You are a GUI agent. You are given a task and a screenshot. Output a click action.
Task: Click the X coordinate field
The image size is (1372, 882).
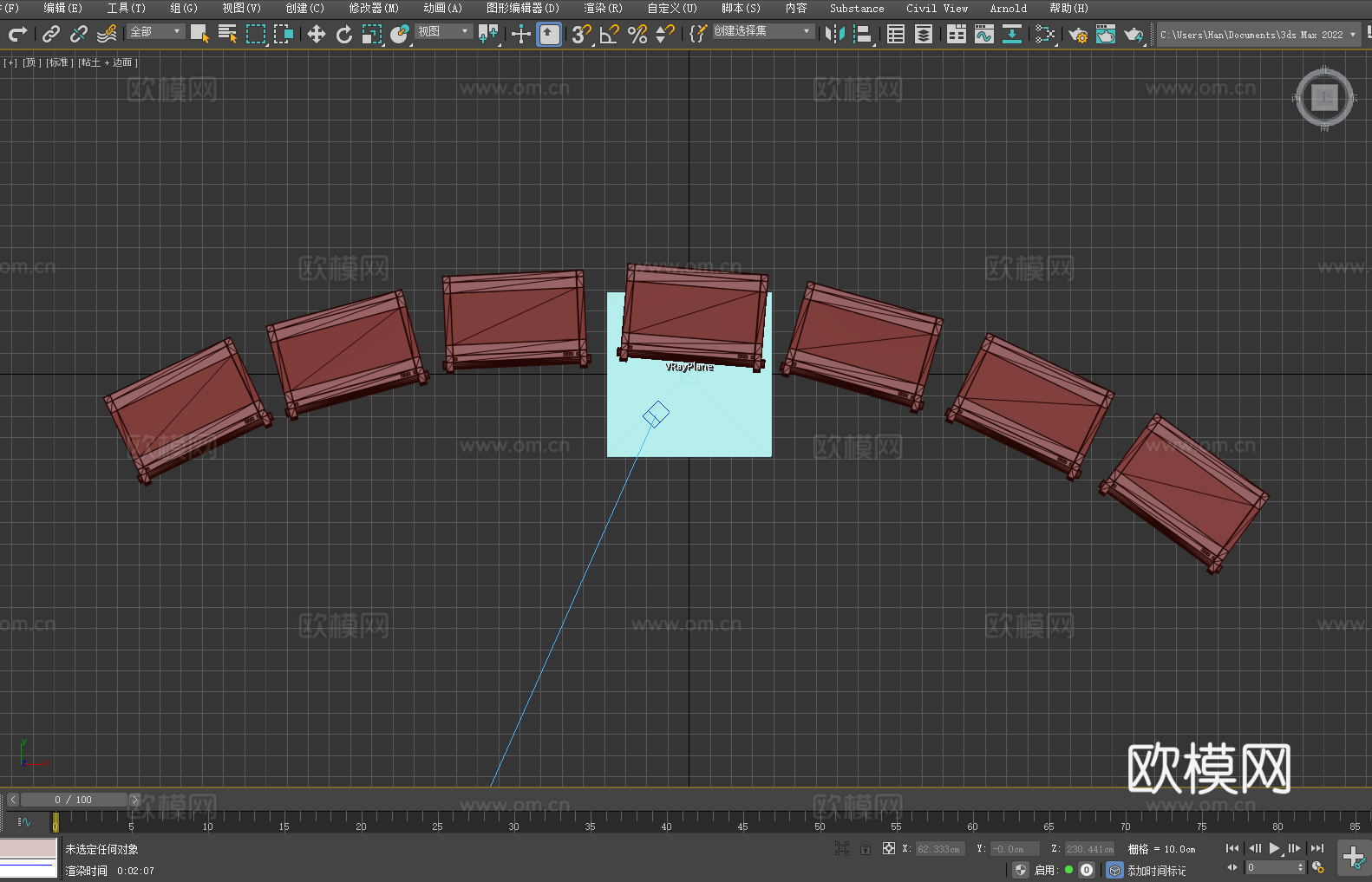[x=940, y=849]
